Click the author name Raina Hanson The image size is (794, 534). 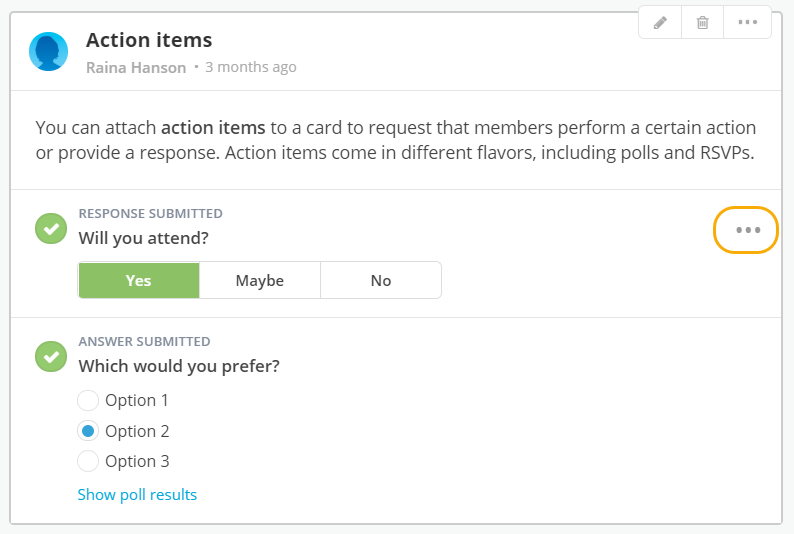coord(136,68)
